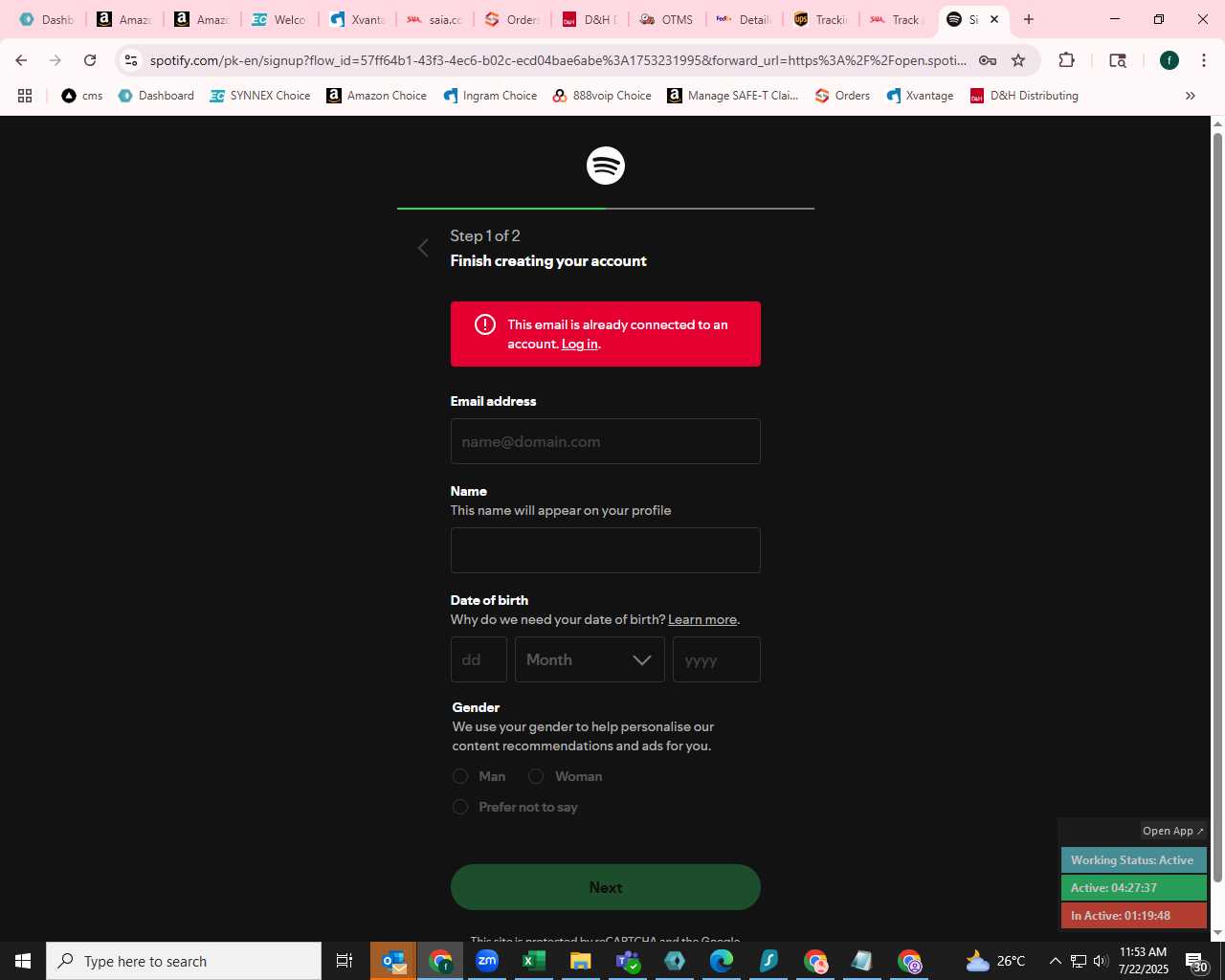Viewport: 1225px width, 980px height.
Task: Click the volume icon in system tray
Action: point(1100,961)
